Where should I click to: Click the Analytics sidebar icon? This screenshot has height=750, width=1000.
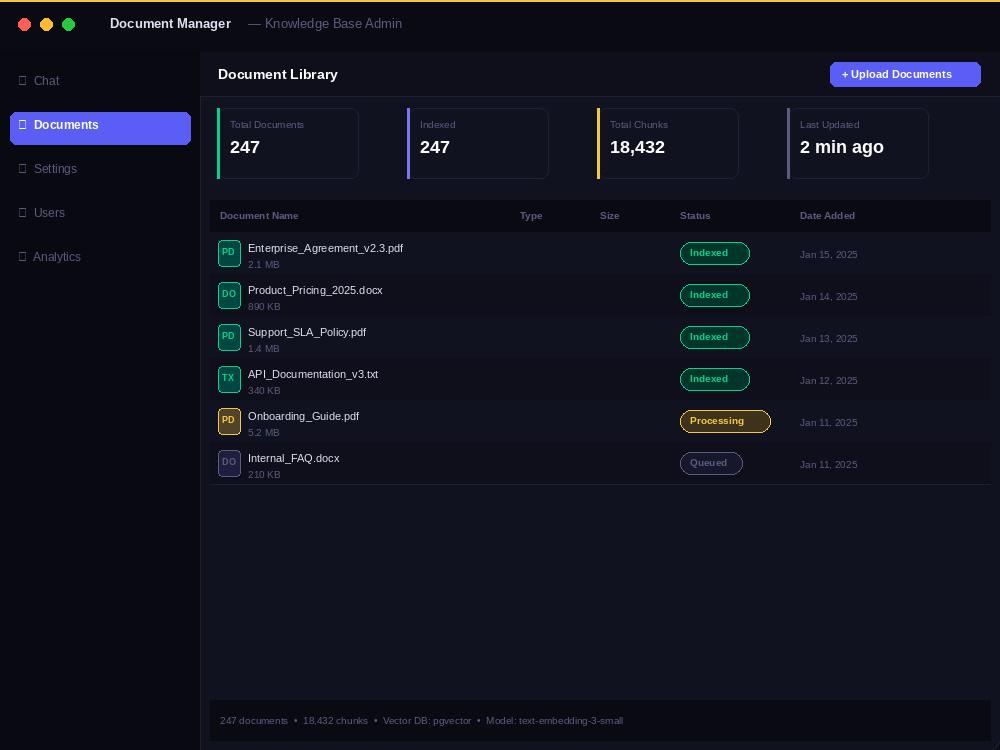click(22, 256)
